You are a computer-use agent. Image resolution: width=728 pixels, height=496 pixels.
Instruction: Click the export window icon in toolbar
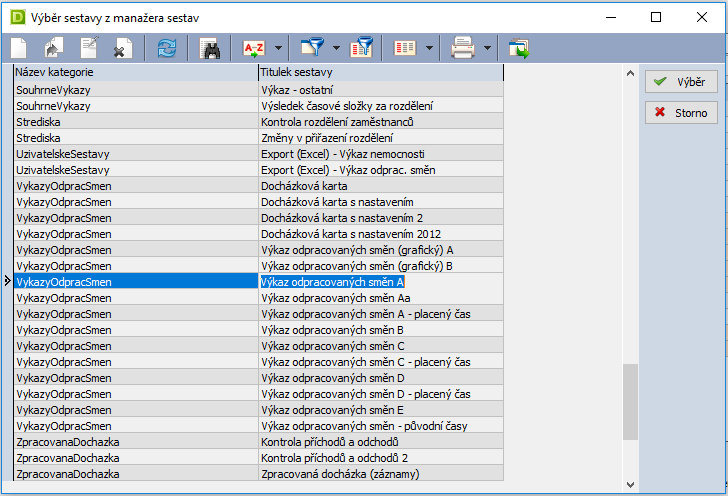(x=517, y=48)
